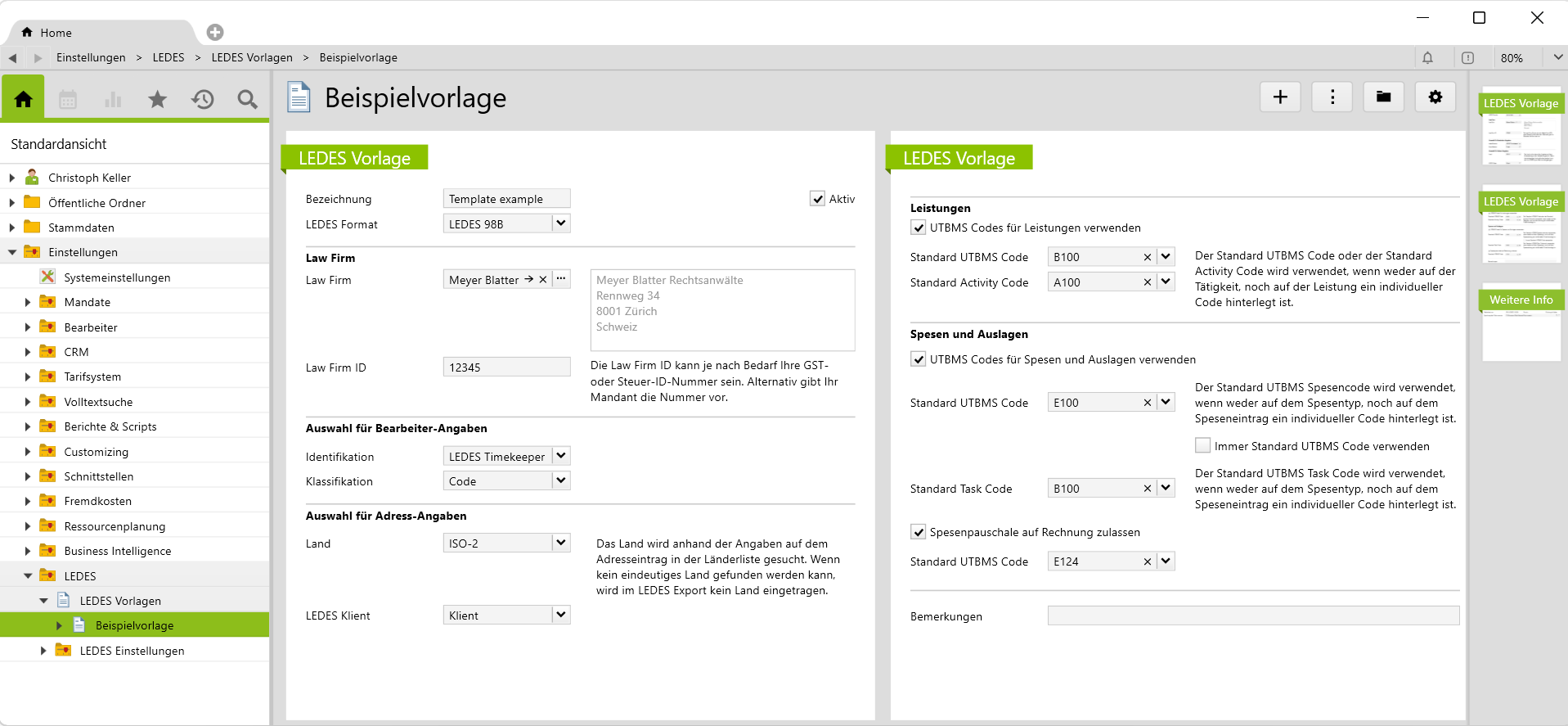
Task: Open the gear settings button
Action: (1435, 97)
